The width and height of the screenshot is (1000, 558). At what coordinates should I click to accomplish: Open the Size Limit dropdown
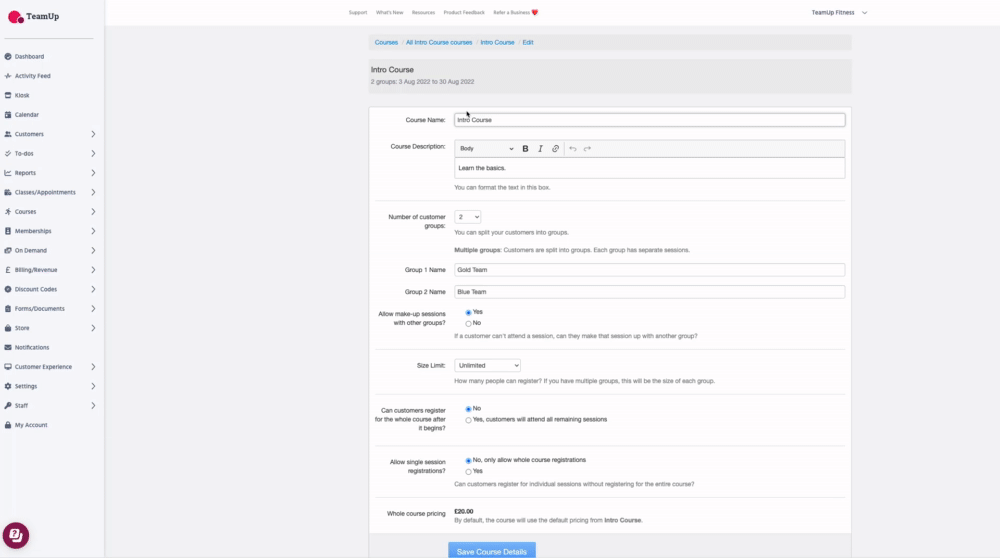(487, 366)
